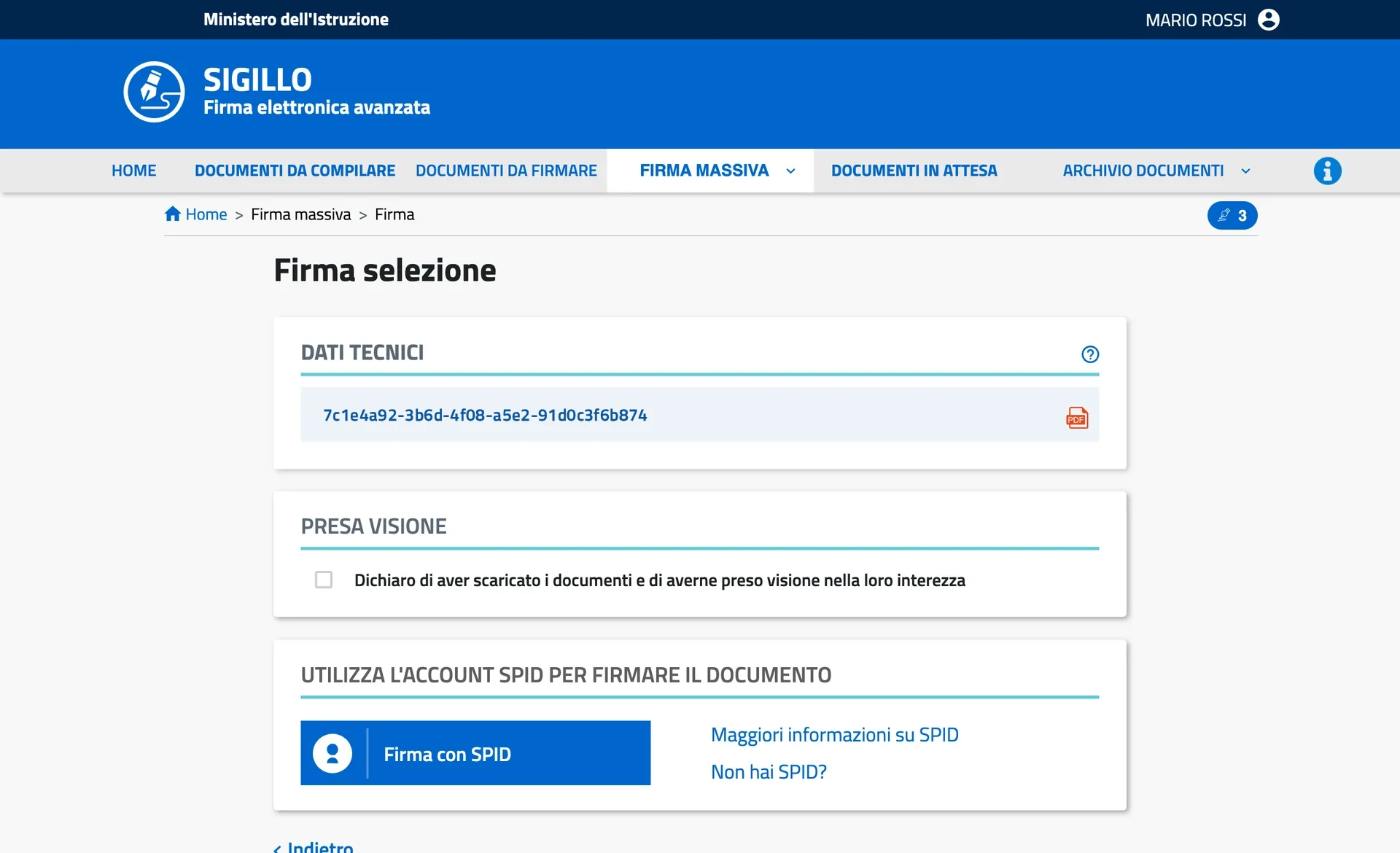Click the help question mark in Dati Tecnici
The image size is (1400, 853).
tap(1090, 354)
